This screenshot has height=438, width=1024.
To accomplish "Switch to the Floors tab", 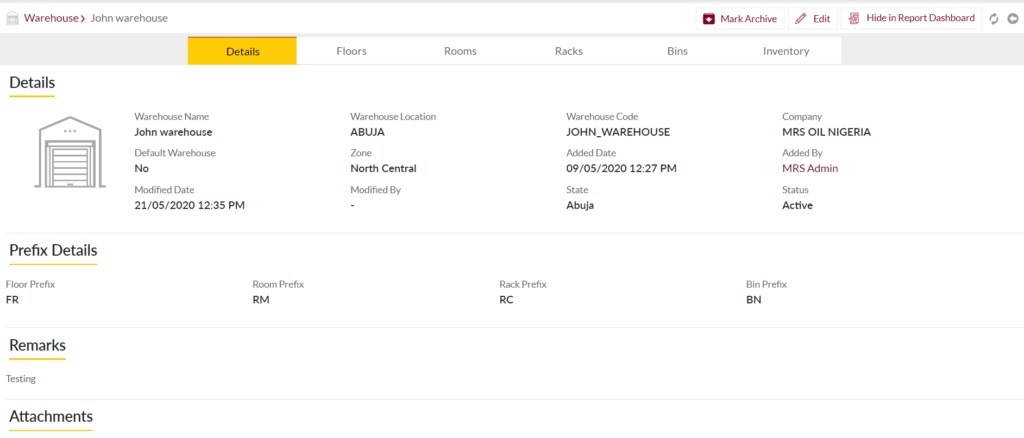I will coord(351,51).
